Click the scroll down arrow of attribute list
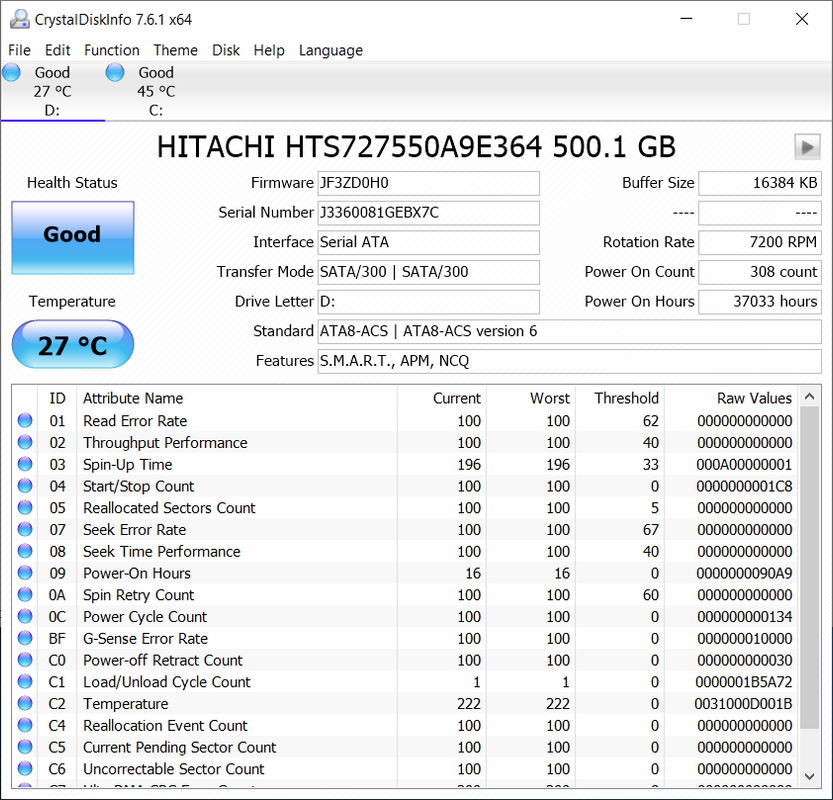 [810, 776]
